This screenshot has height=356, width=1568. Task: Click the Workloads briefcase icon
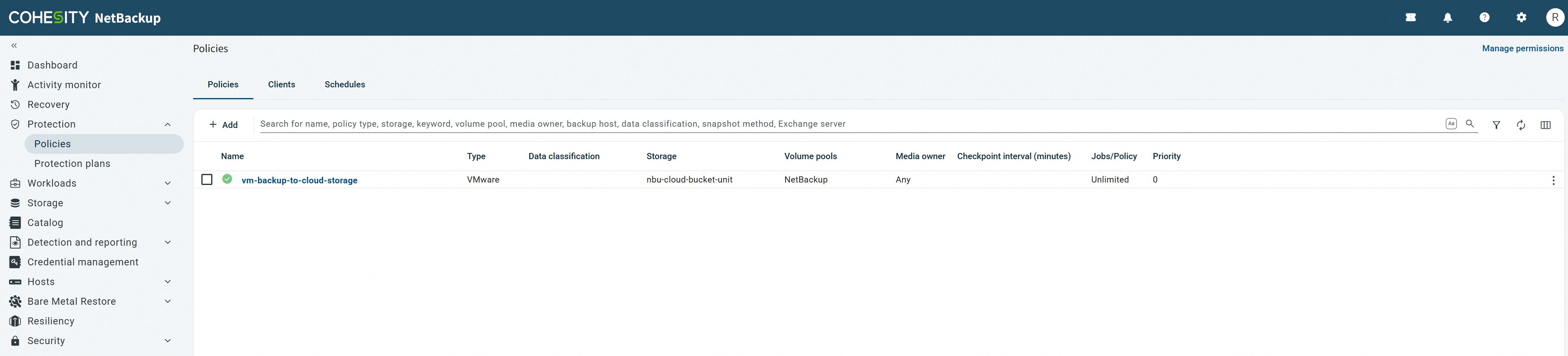click(15, 183)
